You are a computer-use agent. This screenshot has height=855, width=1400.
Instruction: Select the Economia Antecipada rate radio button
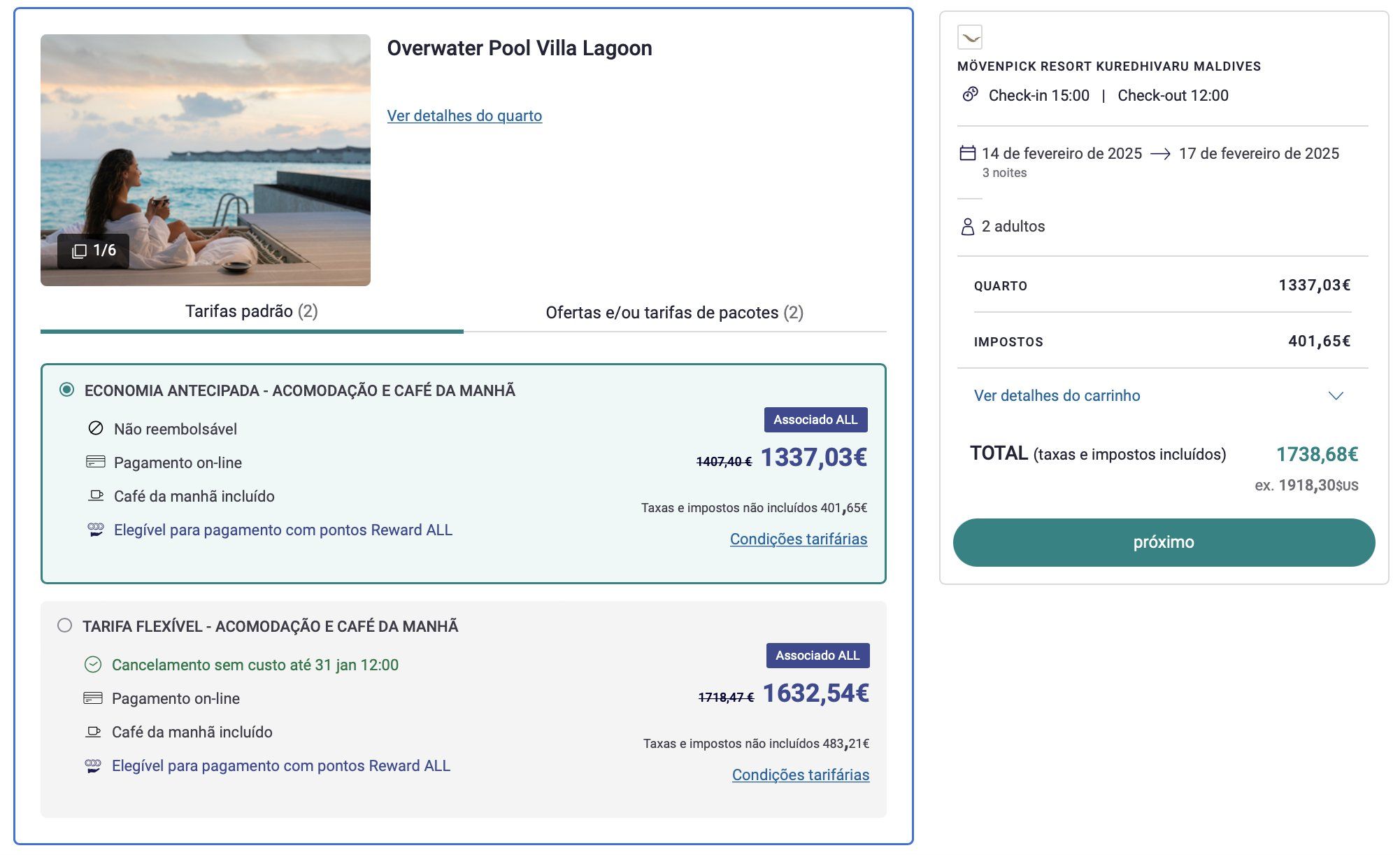click(x=66, y=390)
